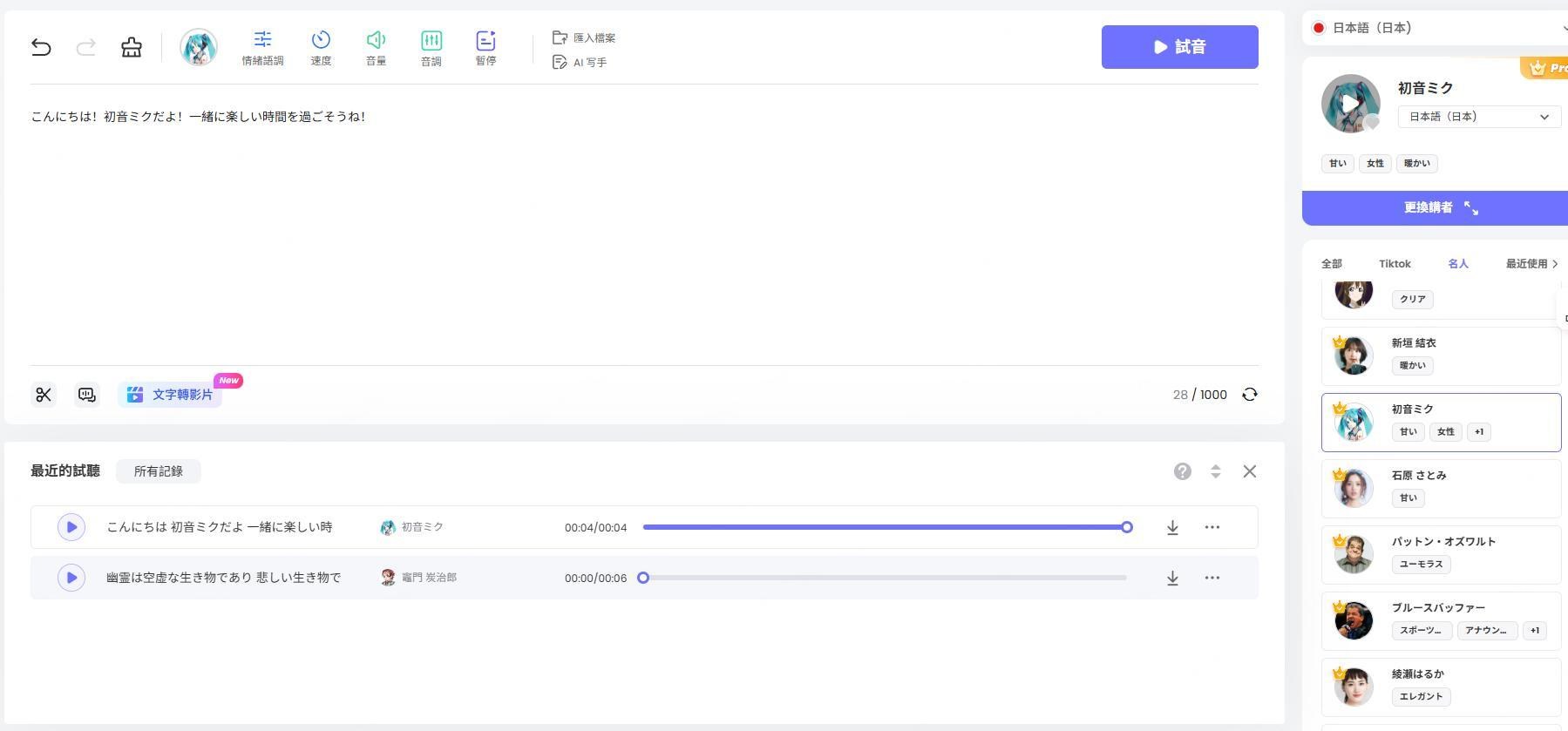Select the 全部 voice tab
The width and height of the screenshot is (1568, 731).
pyautogui.click(x=1332, y=264)
